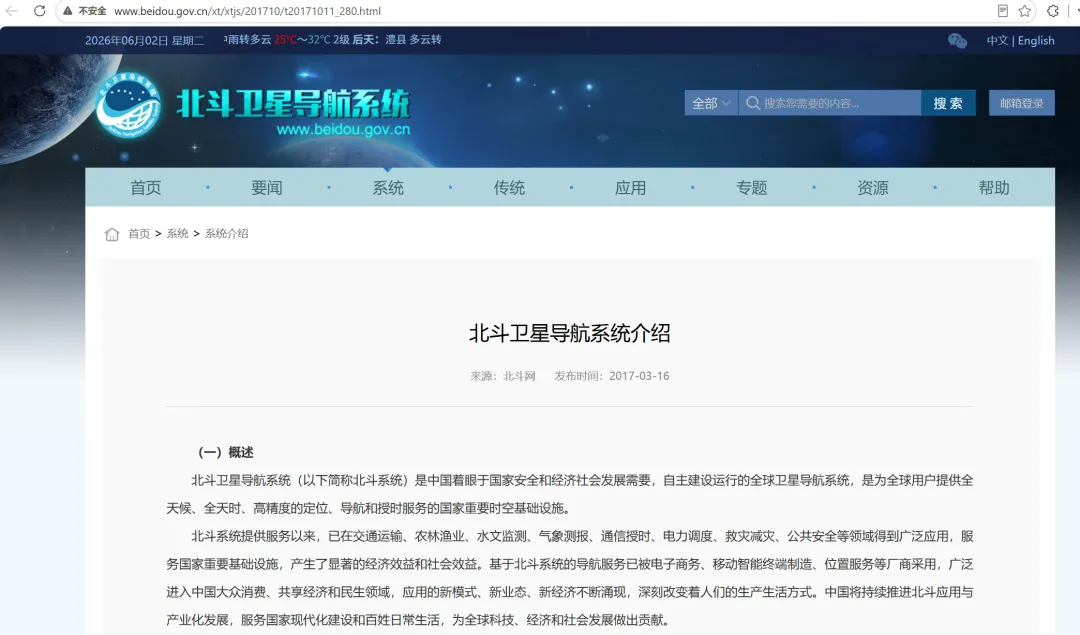Switch language to English
Viewport: 1080px width, 635px height.
coord(1036,41)
